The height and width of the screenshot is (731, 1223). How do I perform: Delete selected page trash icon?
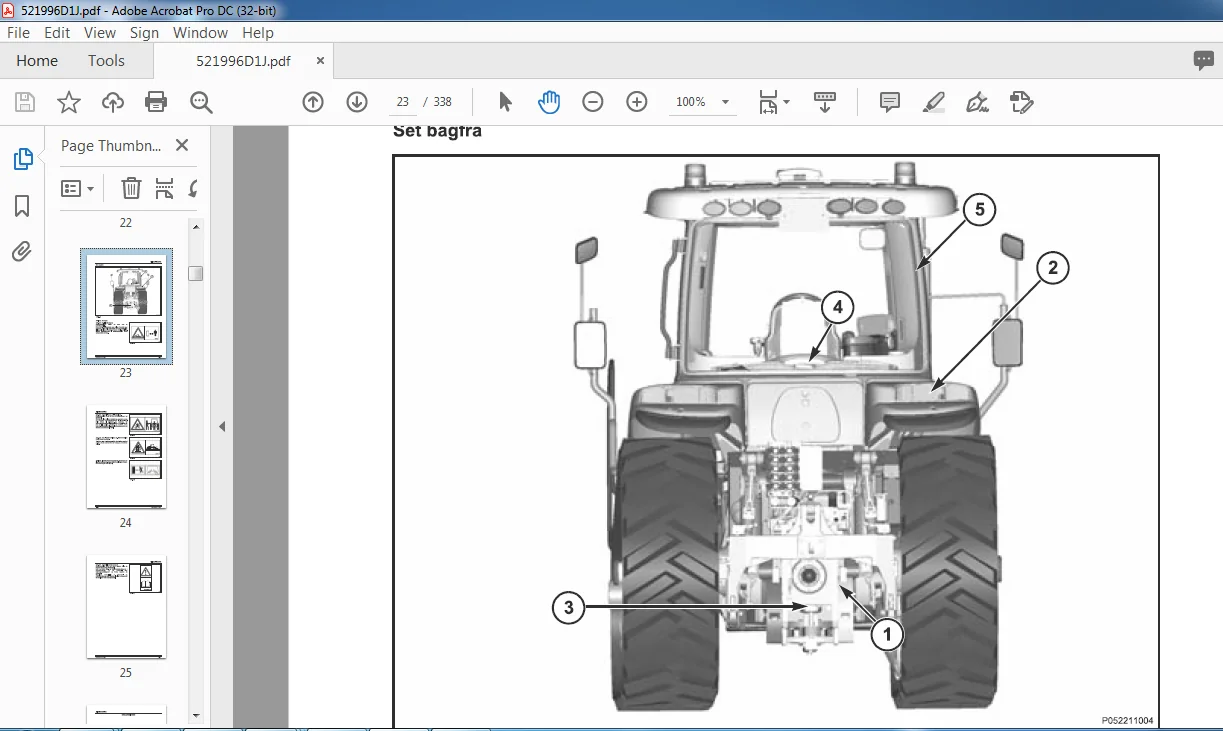point(131,188)
